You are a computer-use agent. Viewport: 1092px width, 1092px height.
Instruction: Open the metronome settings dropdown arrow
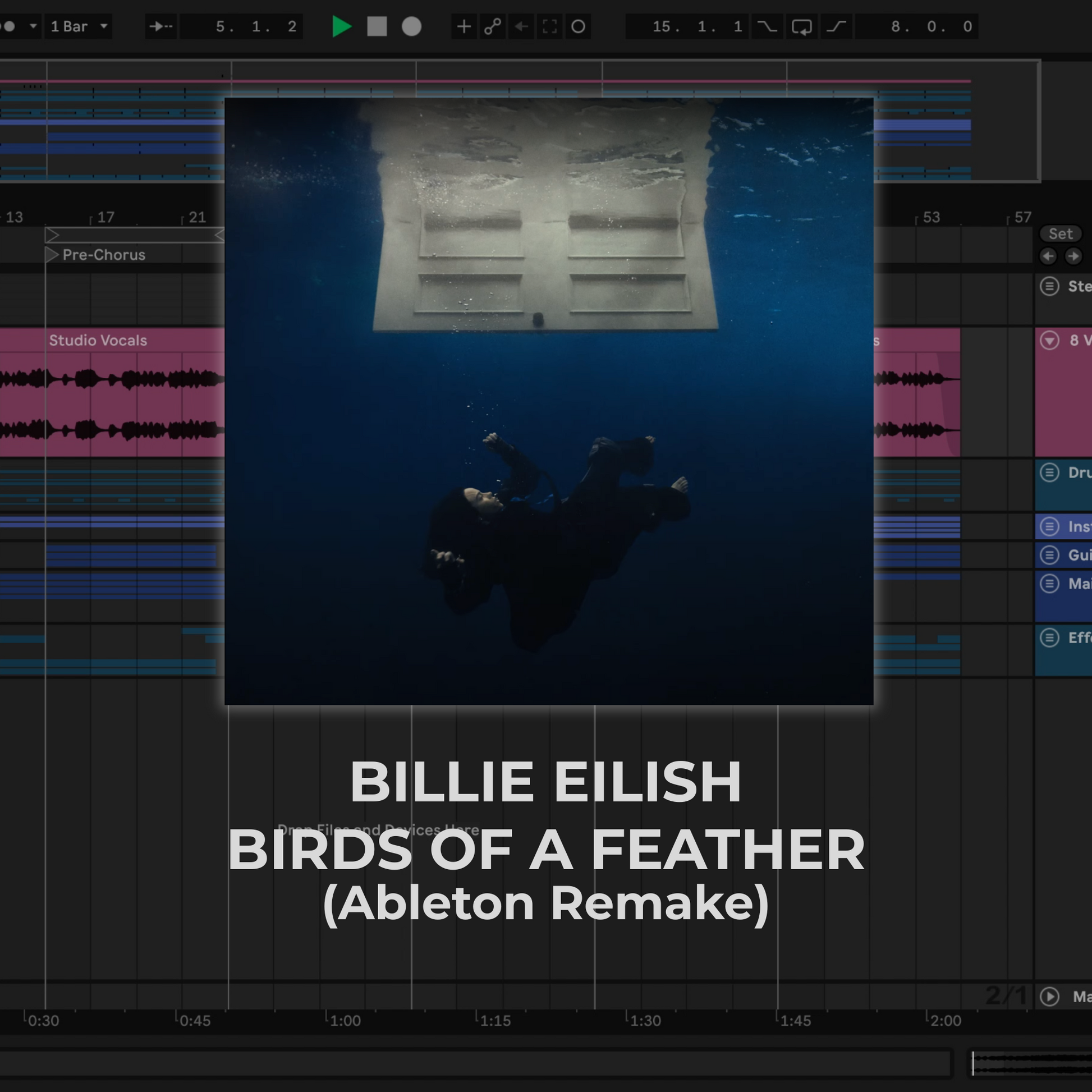[x=33, y=26]
